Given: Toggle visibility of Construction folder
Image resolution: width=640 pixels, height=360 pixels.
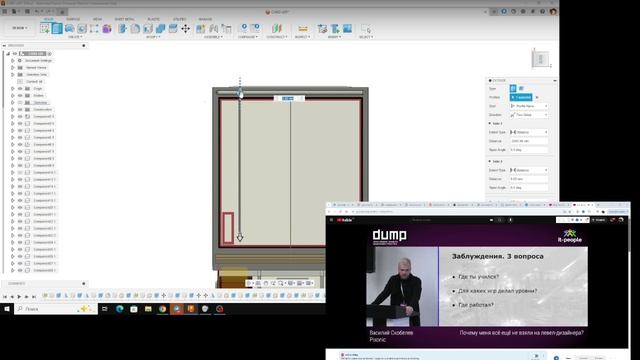Looking at the screenshot, I should 20,109.
